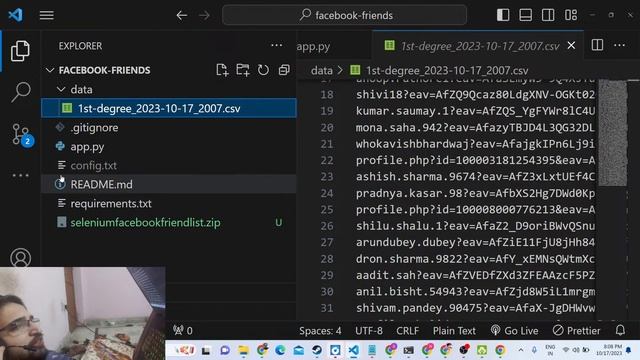Collapse the data folder
This screenshot has height=360, width=640.
tap(61, 89)
